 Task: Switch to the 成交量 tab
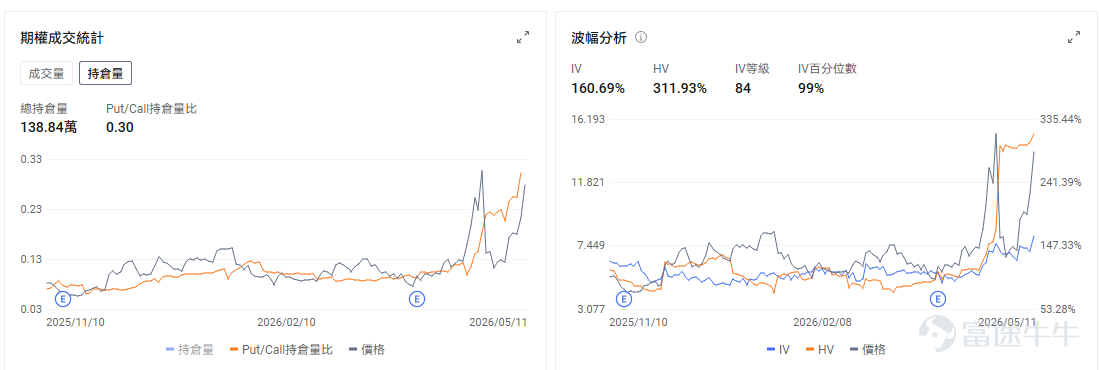(46, 72)
